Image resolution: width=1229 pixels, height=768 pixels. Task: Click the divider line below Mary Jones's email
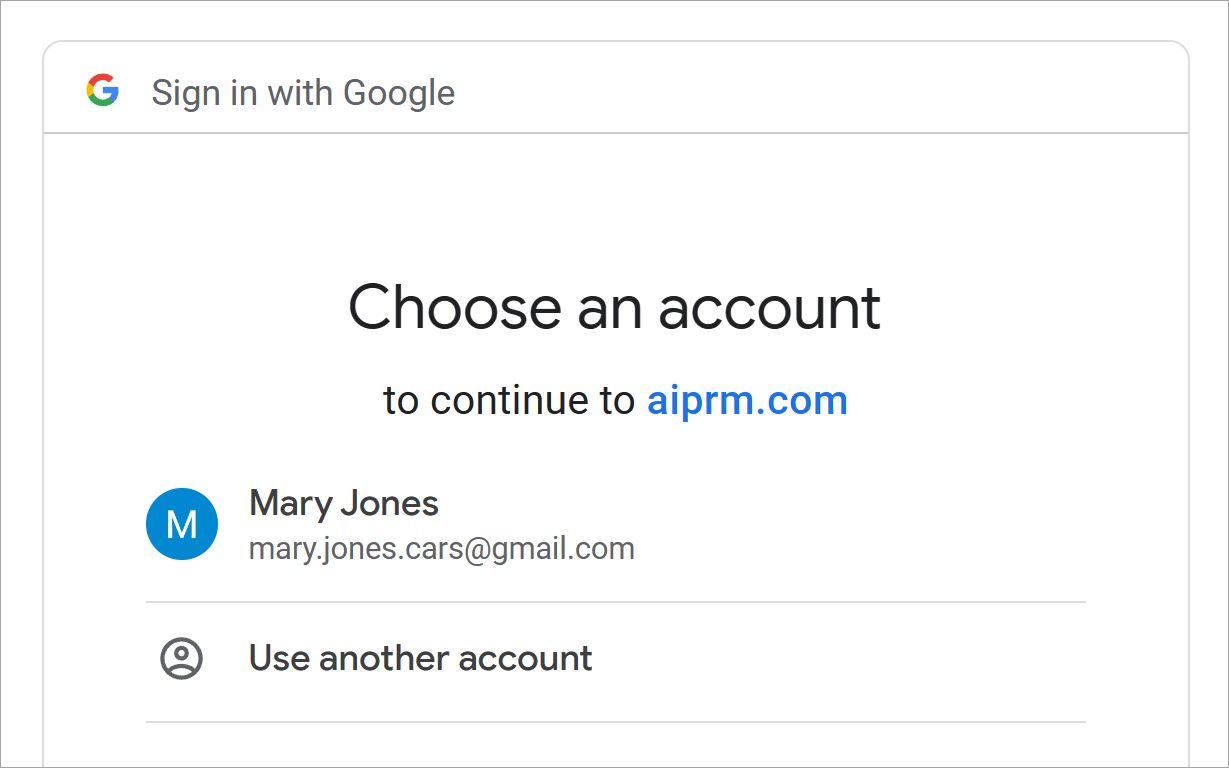[x=615, y=602]
